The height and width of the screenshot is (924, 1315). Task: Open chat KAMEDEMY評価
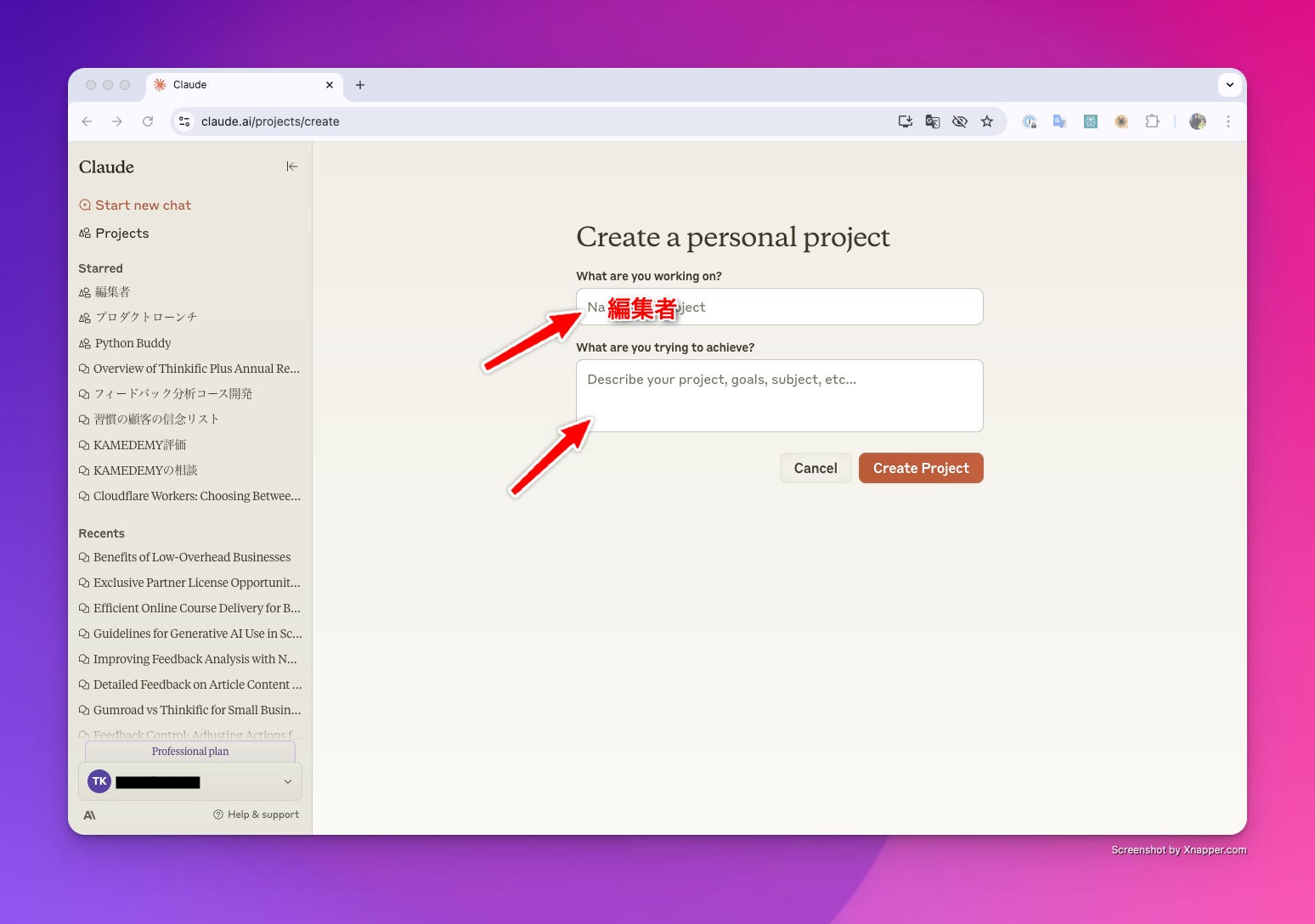pyautogui.click(x=133, y=444)
